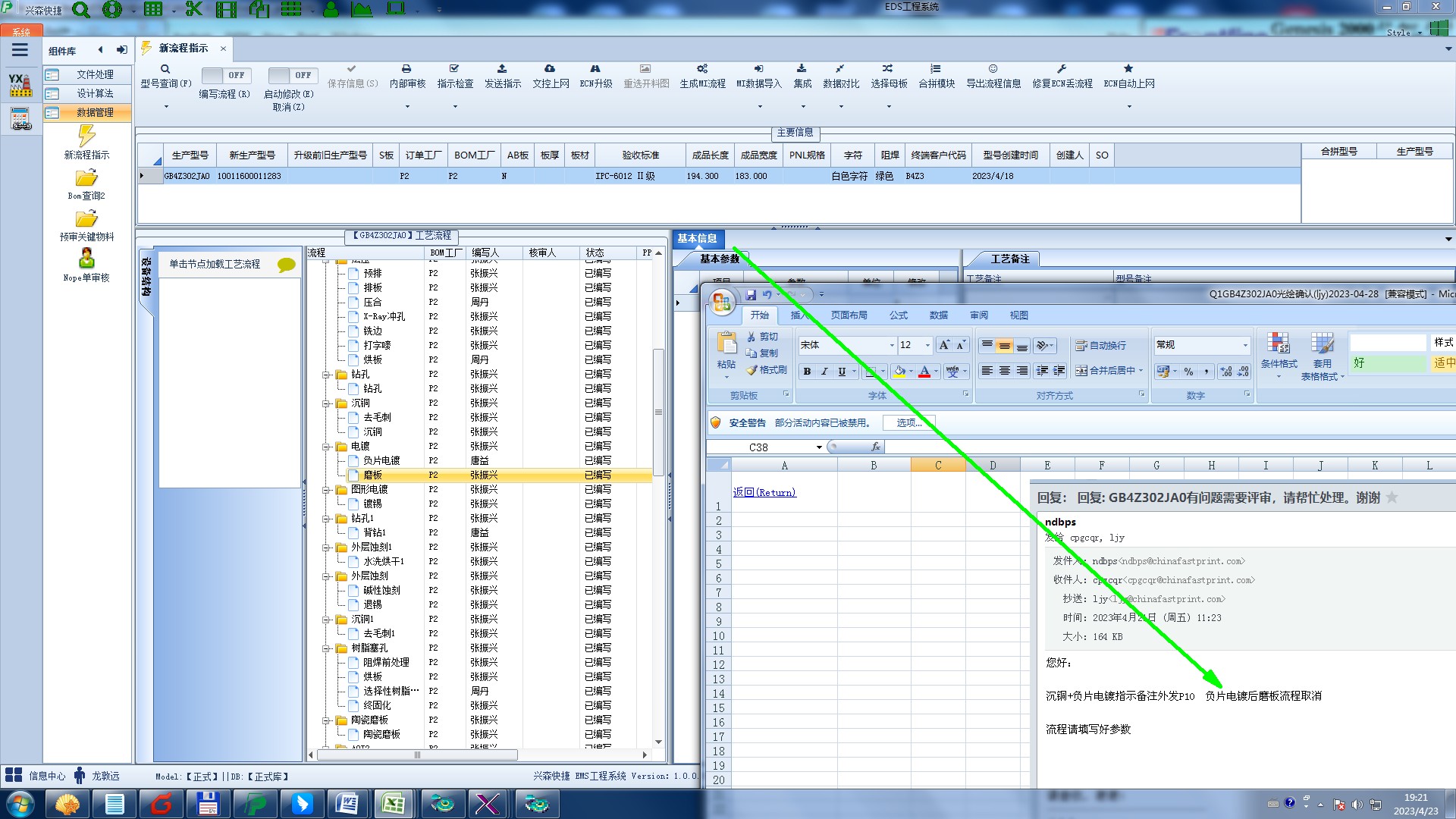The height and width of the screenshot is (819, 1456).
Task: Click the 文控上网 cloud upload icon
Action: click(x=550, y=69)
